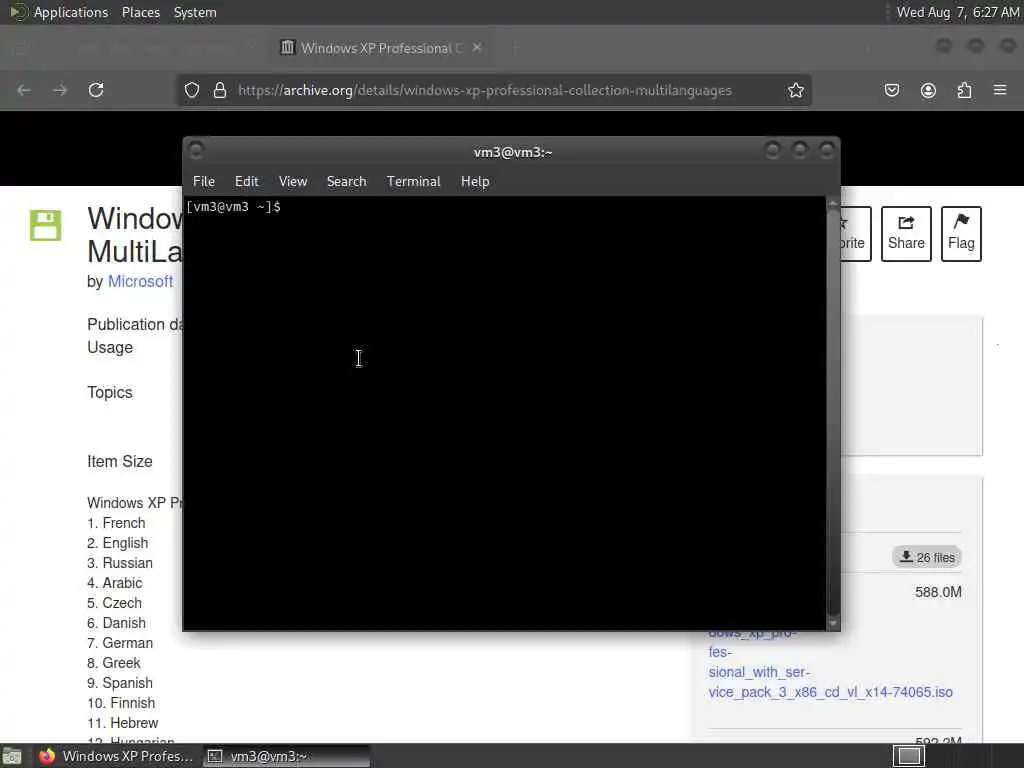This screenshot has height=768, width=1024.
Task: Click the Firefox forward arrow
Action: 60,90
